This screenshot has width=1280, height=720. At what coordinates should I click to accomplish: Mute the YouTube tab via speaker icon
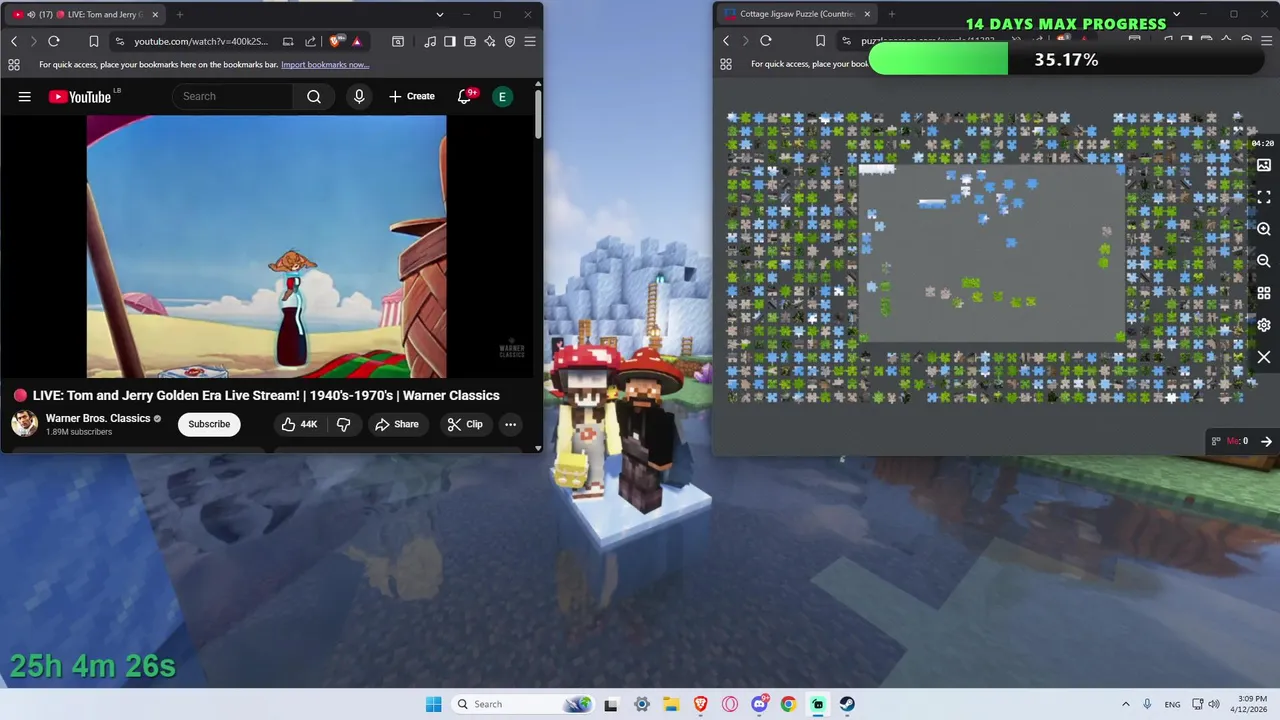pos(32,15)
